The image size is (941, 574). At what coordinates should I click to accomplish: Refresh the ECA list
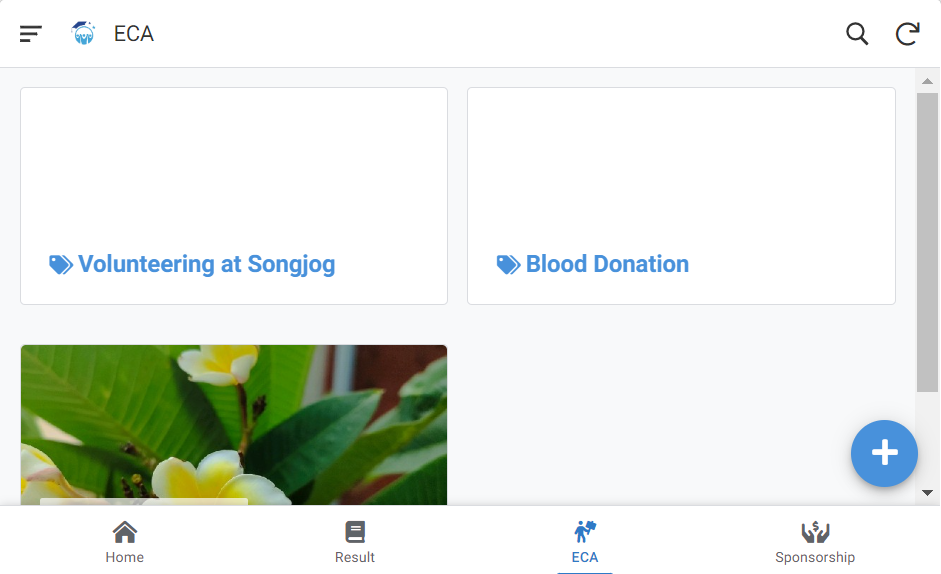point(907,34)
